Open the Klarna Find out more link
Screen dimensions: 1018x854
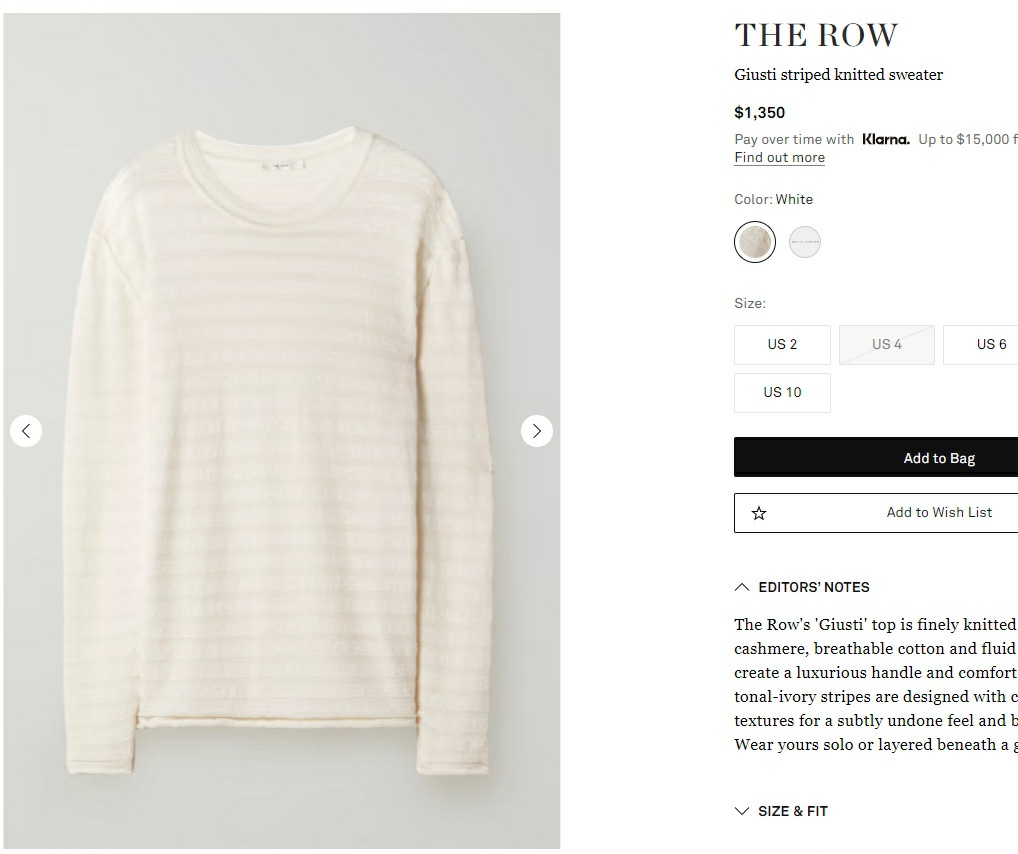coord(780,158)
